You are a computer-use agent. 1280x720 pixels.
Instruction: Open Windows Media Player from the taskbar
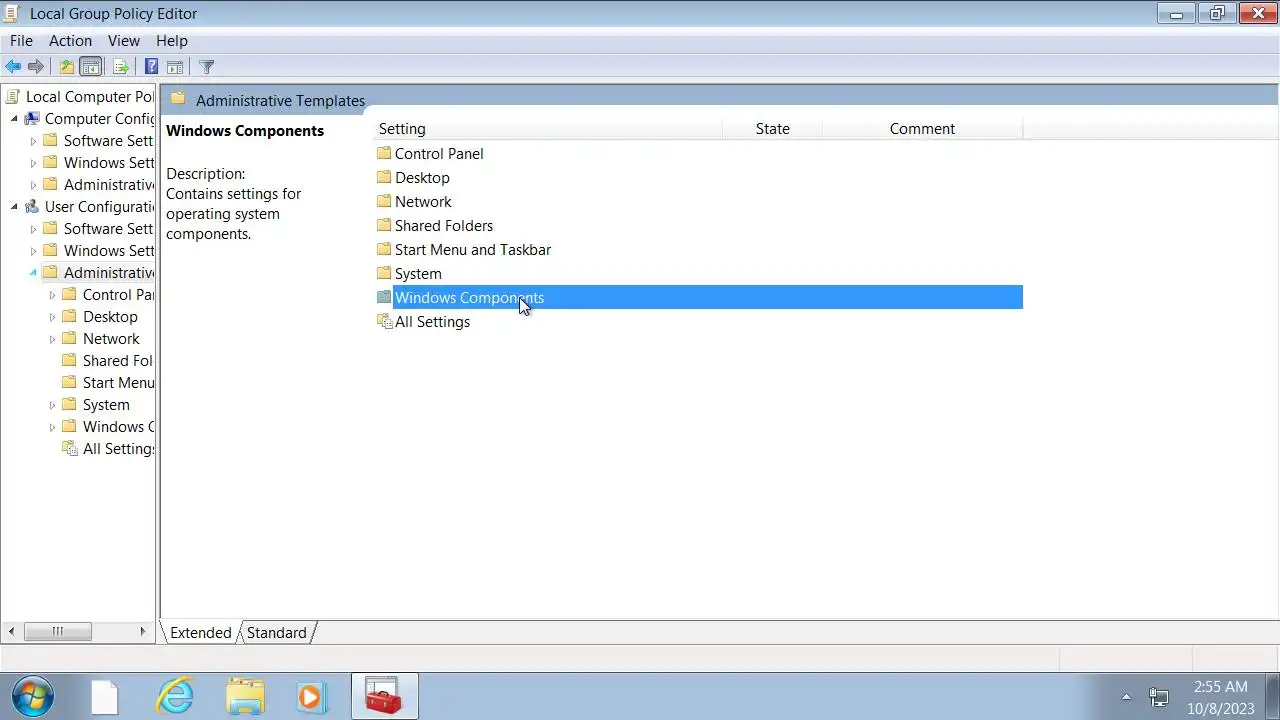click(311, 696)
